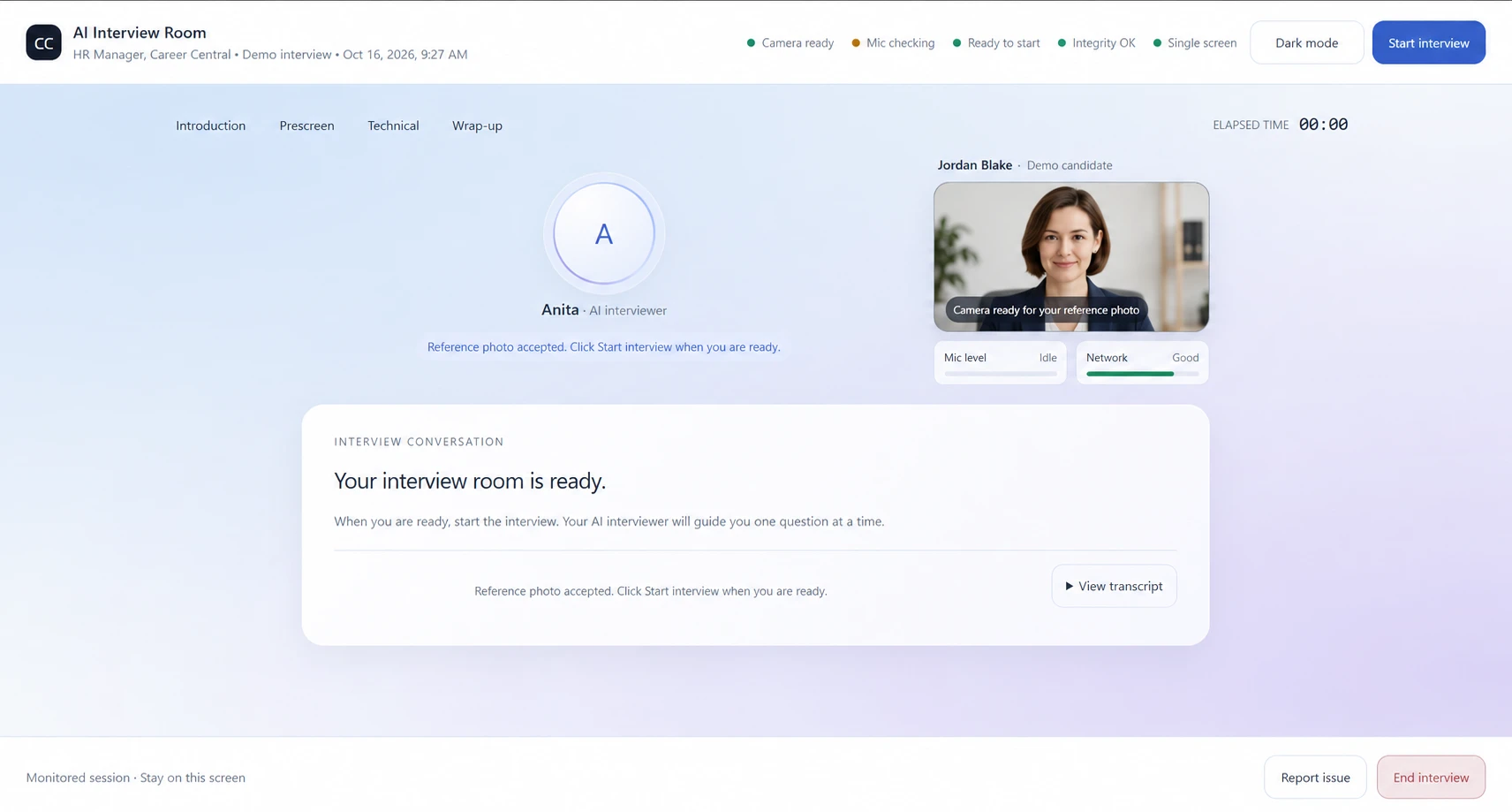The image size is (1512, 812).
Task: Click the Mic level meter bar
Action: click(x=1000, y=374)
